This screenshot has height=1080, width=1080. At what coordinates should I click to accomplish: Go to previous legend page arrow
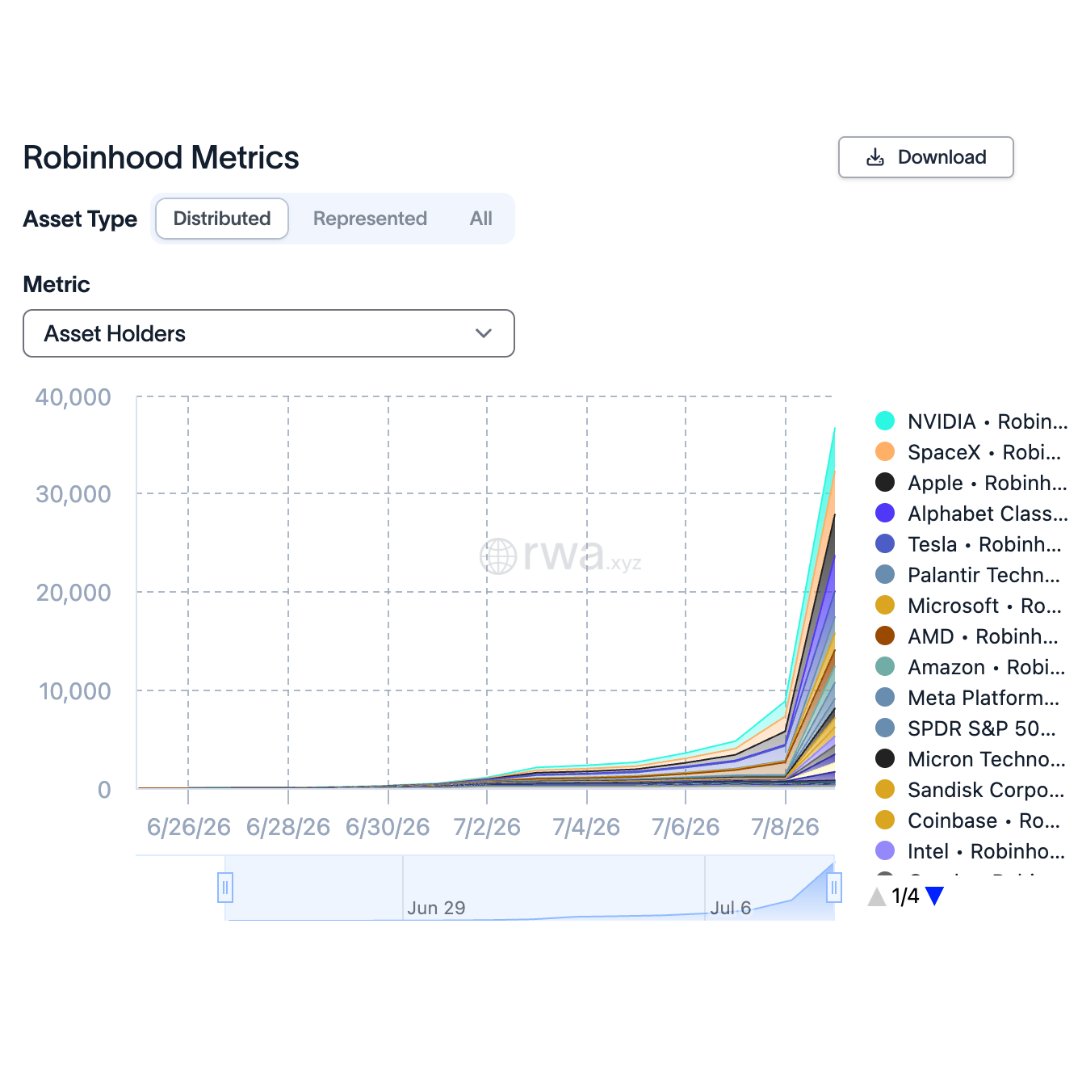click(x=877, y=896)
